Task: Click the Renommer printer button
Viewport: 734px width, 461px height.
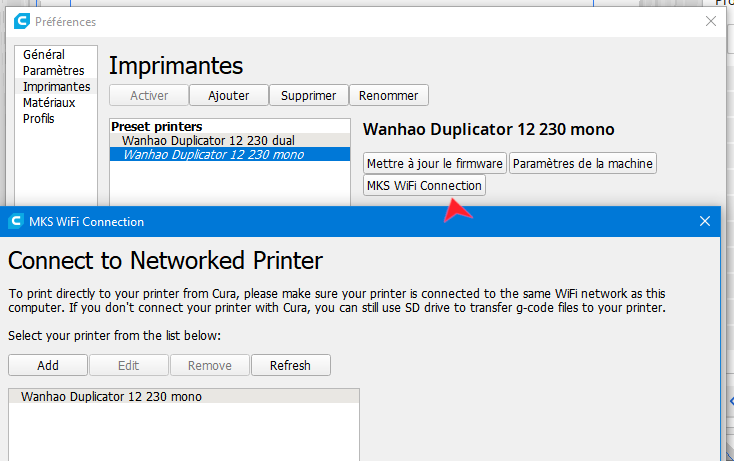Action: 389,95
